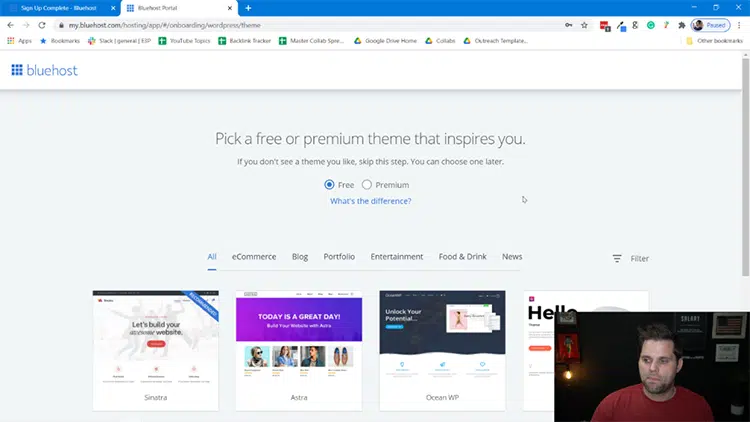
Task: Click the What's the difference? link
Action: click(x=370, y=201)
